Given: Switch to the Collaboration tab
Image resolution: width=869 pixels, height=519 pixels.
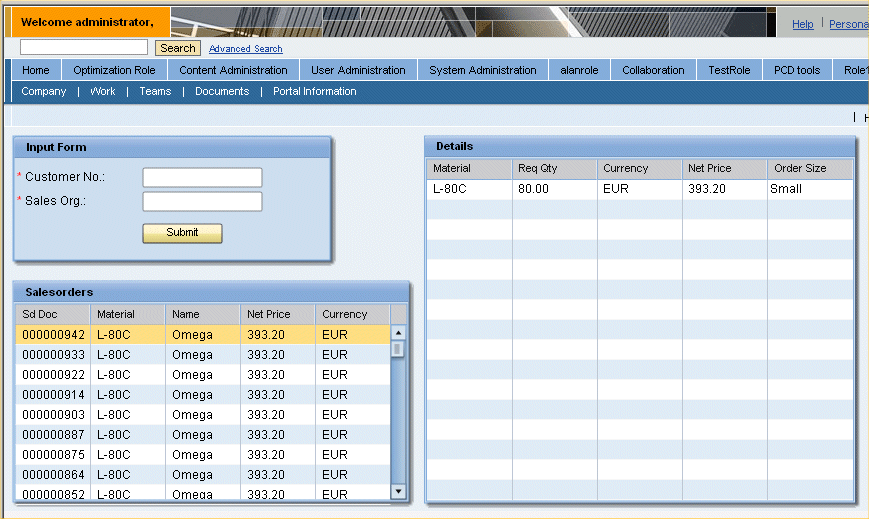Looking at the screenshot, I should point(653,70).
